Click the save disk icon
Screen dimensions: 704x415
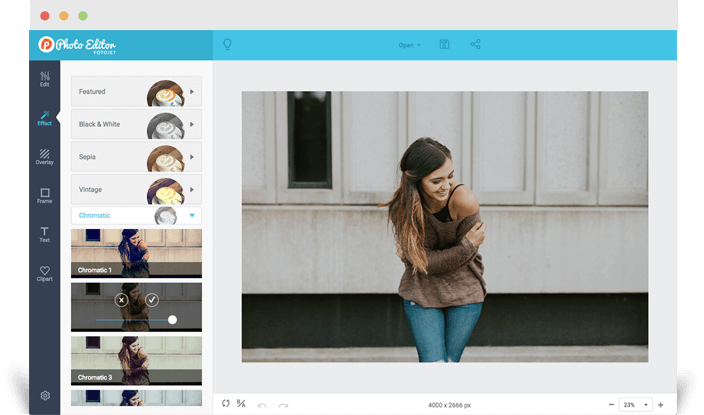pyautogui.click(x=444, y=44)
